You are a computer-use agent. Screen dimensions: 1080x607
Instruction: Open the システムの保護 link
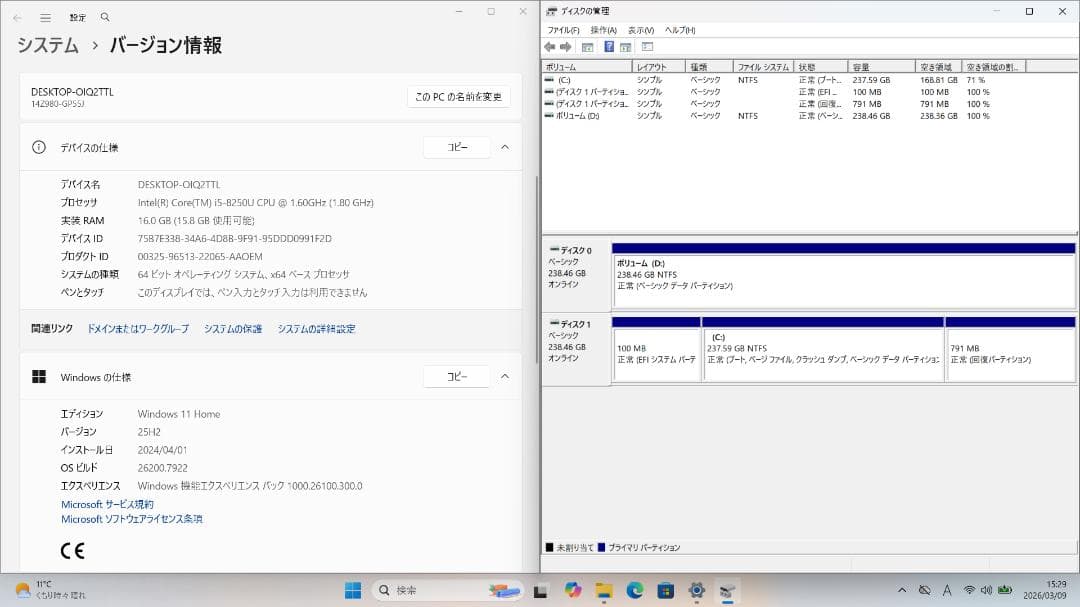click(x=233, y=329)
